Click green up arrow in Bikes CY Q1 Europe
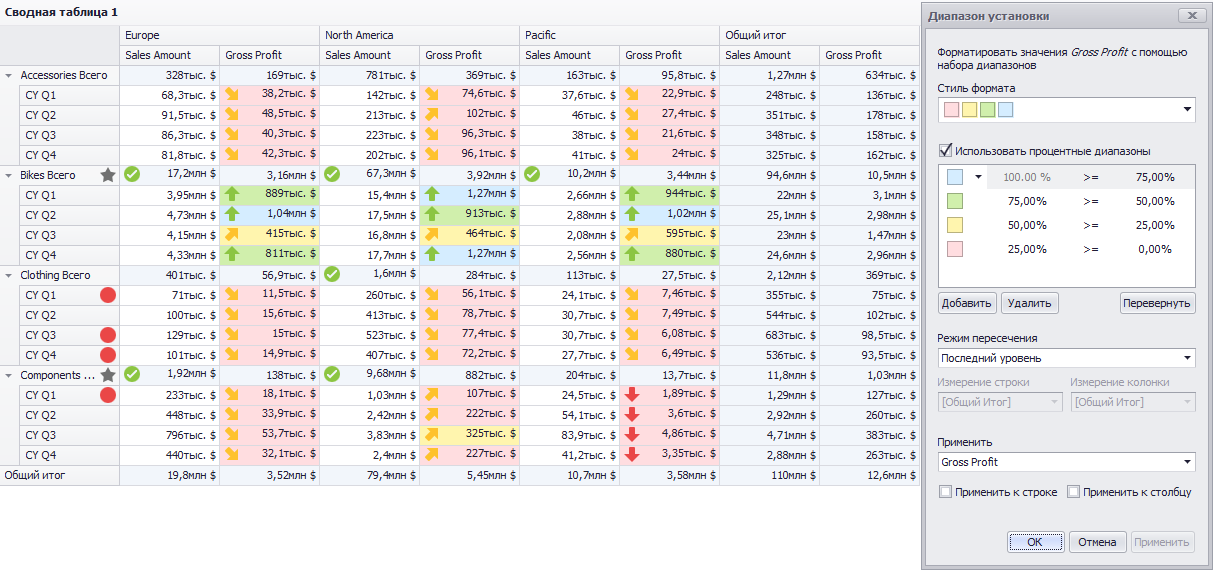 coord(232,195)
